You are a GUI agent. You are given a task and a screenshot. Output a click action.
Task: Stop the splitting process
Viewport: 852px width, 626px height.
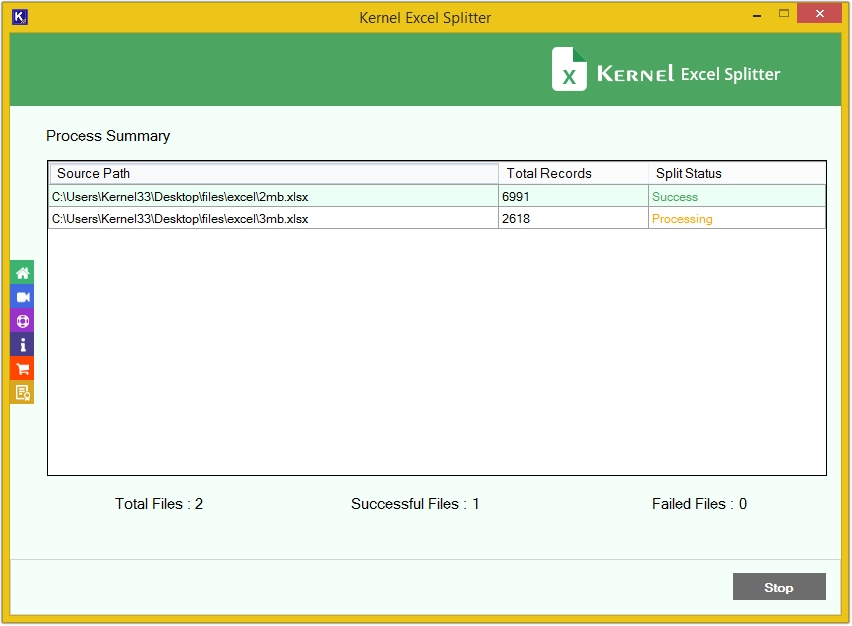(x=779, y=587)
